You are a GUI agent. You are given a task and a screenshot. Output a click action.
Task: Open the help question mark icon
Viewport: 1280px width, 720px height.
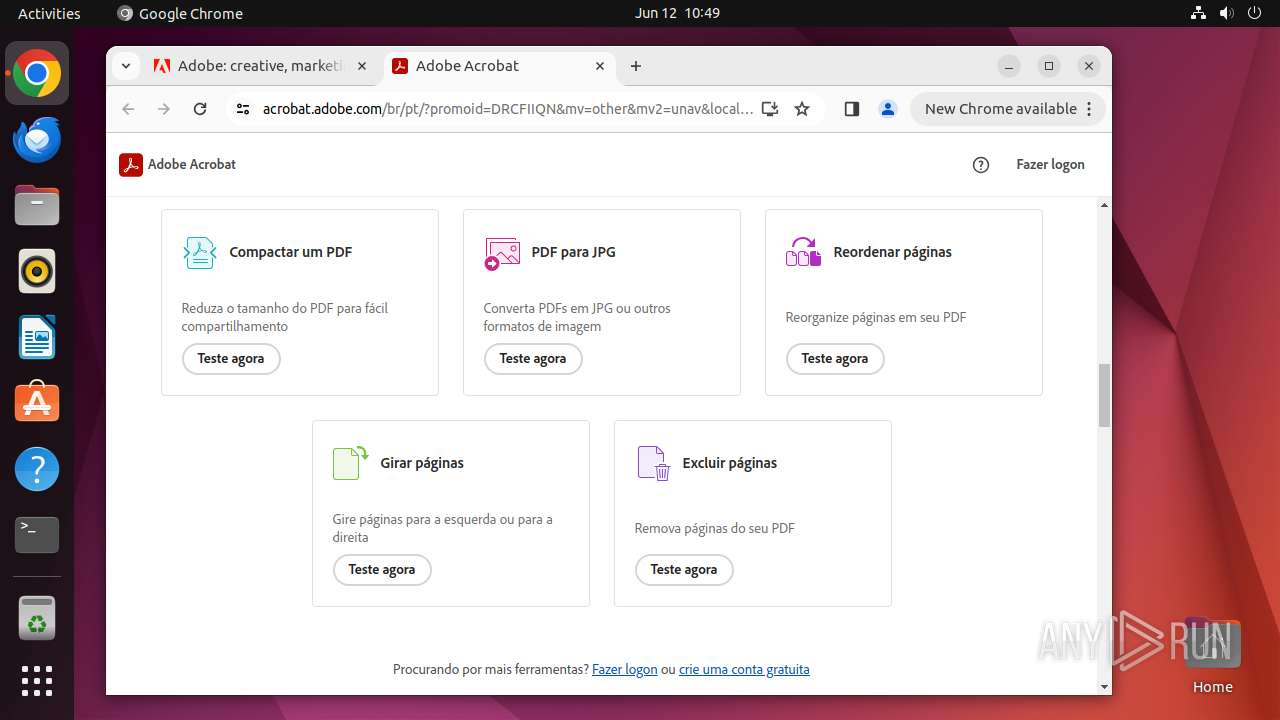tap(981, 165)
